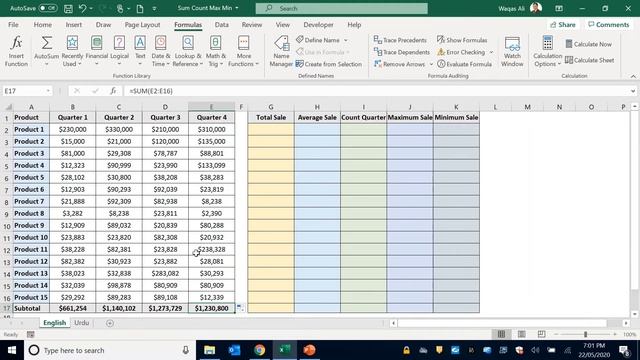Switch to Normal view in status bar
The width and height of the screenshot is (640, 360).
point(501,334)
